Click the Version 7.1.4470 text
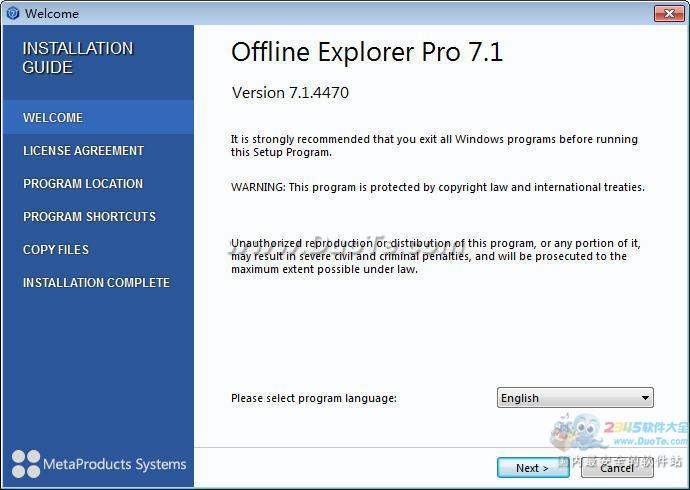The image size is (690, 490). pos(290,93)
